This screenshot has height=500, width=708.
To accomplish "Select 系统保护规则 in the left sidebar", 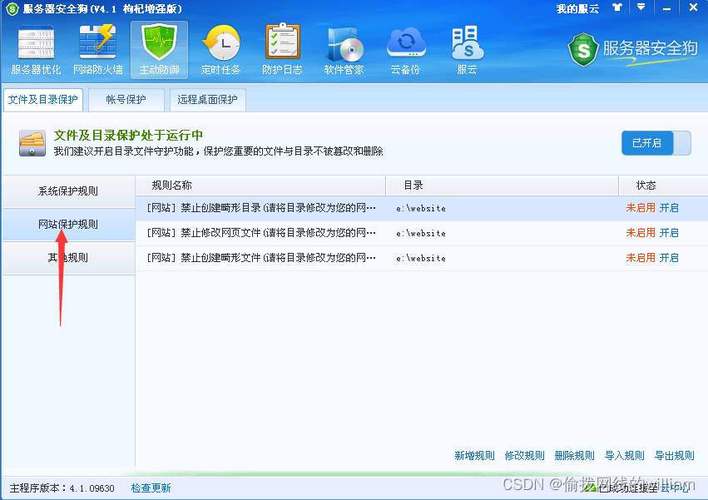I will point(68,191).
